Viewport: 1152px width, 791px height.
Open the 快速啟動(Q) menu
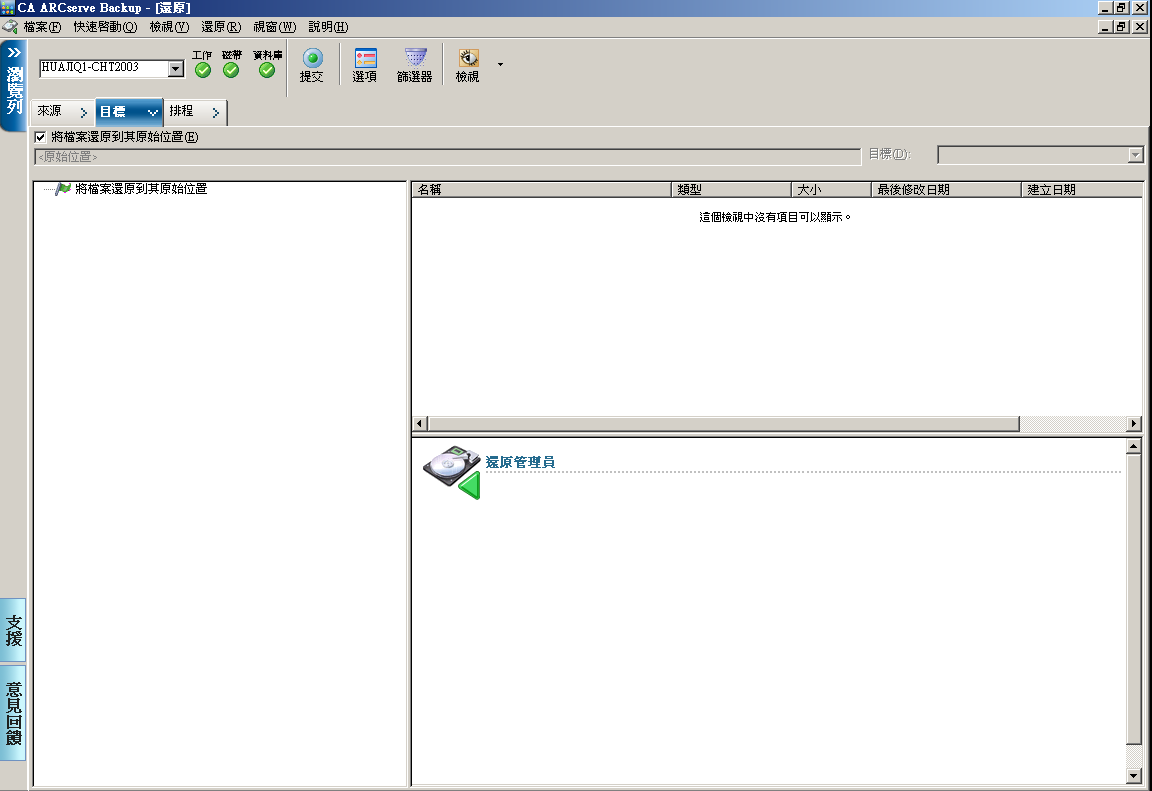coord(105,26)
